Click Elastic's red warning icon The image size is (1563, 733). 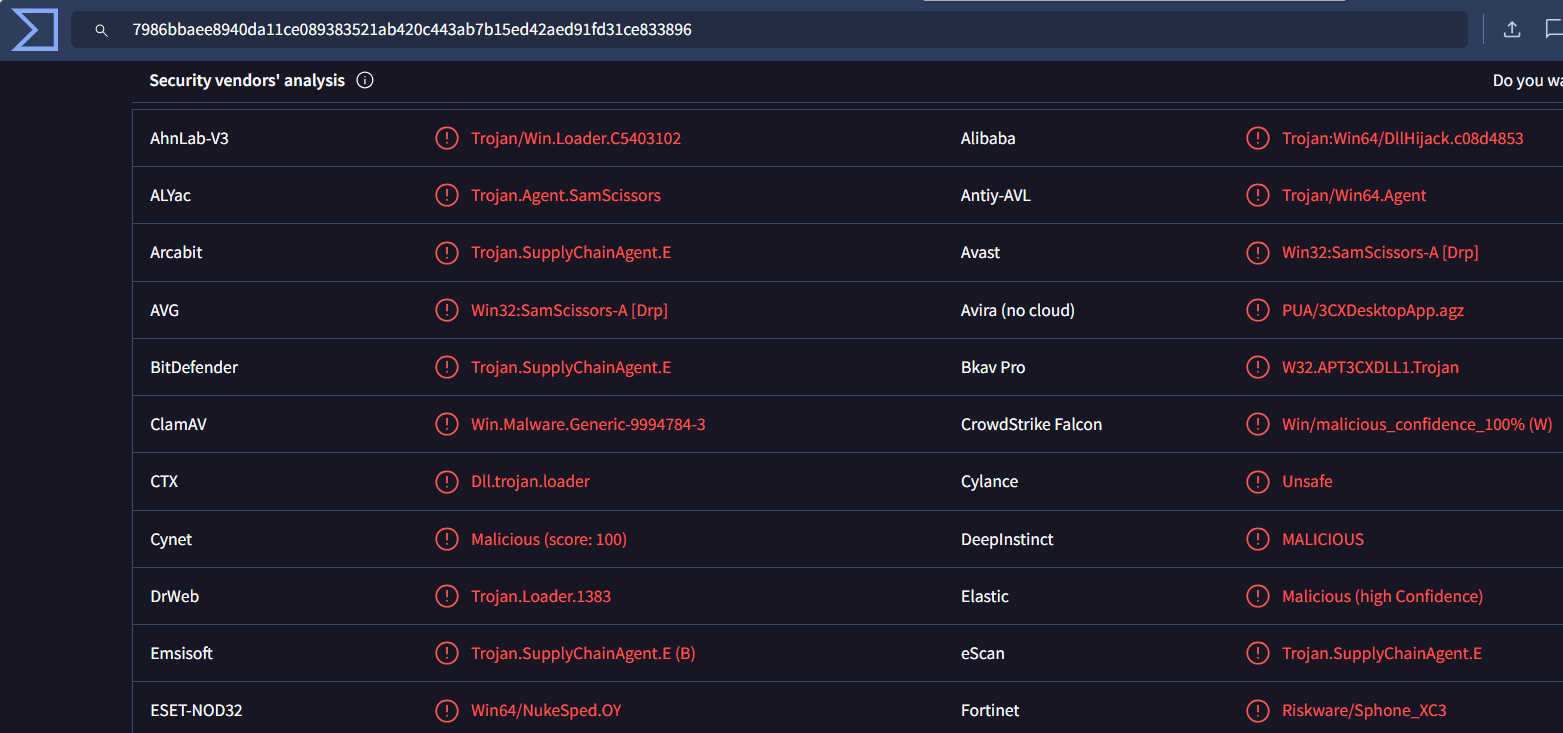point(1258,596)
